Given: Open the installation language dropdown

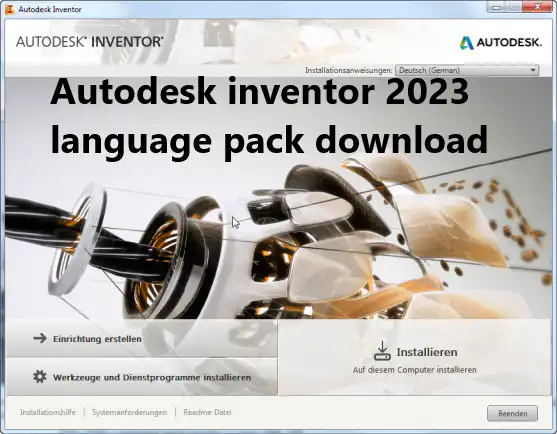Looking at the screenshot, I should click(x=467, y=70).
